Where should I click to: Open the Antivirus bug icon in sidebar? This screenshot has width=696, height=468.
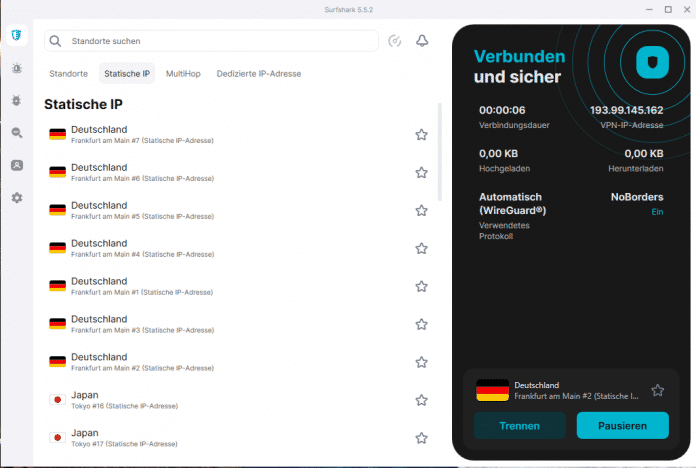pos(17,100)
